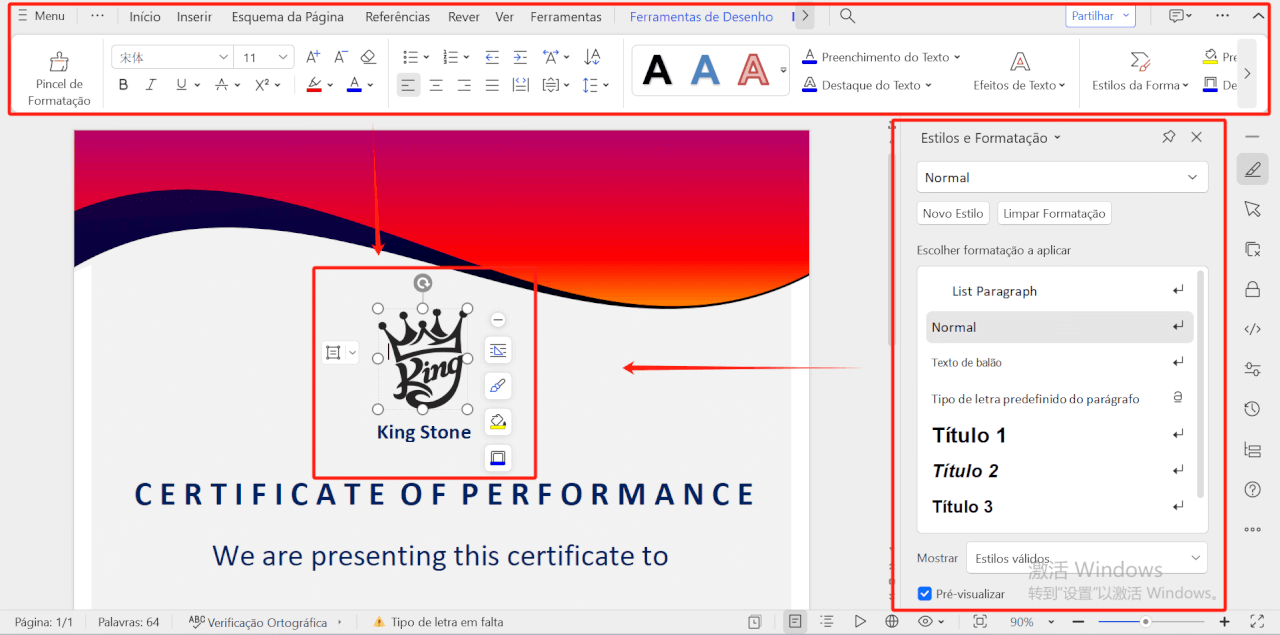
Task: Click the Limpar Formatação button
Action: (x=1054, y=213)
